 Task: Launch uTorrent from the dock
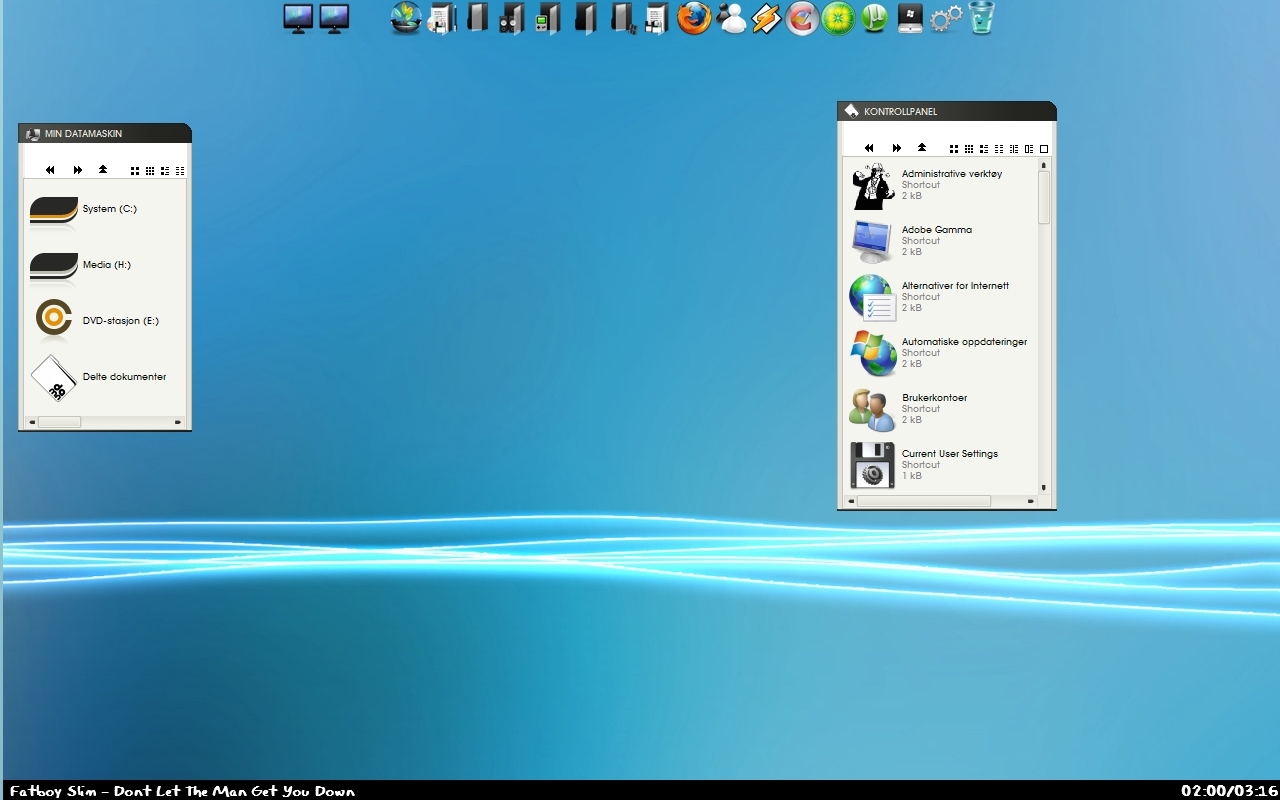point(875,18)
